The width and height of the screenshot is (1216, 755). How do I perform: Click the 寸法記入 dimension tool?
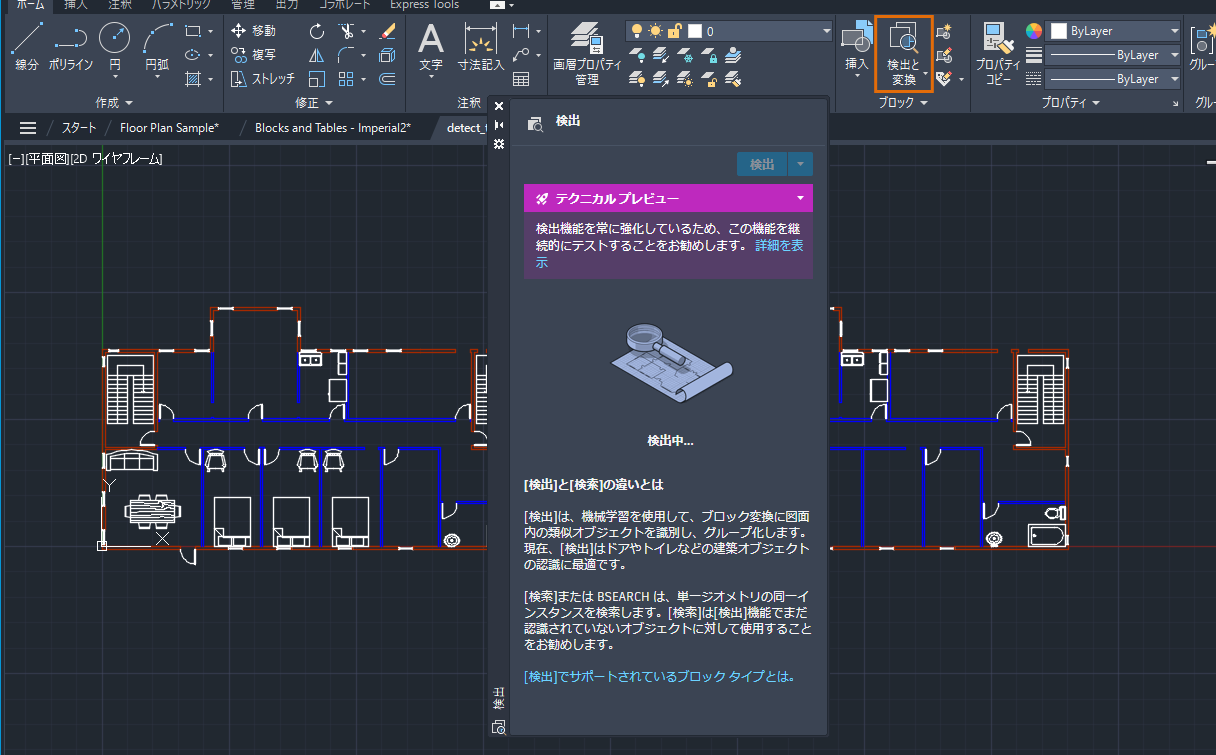tap(481, 47)
